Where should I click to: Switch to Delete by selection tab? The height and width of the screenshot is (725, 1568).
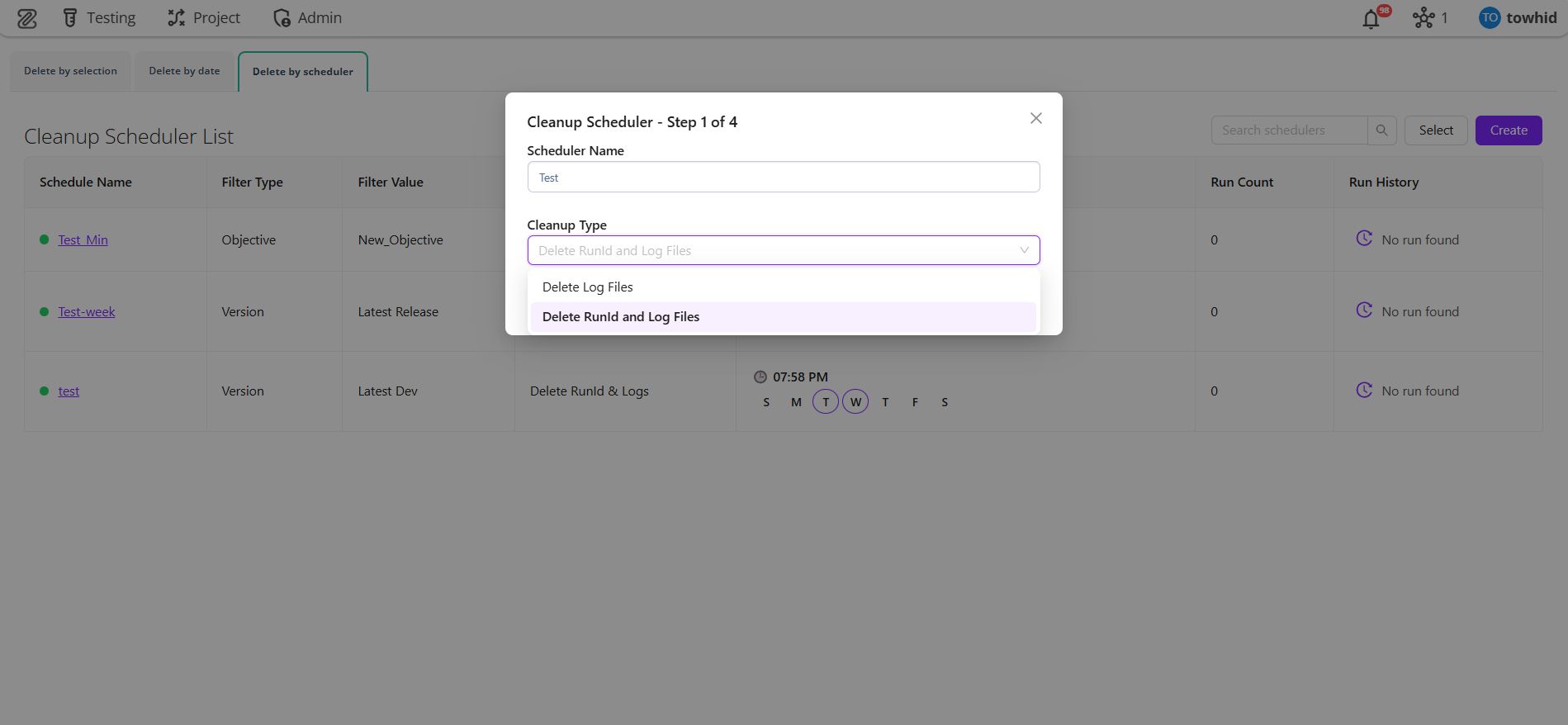click(70, 71)
